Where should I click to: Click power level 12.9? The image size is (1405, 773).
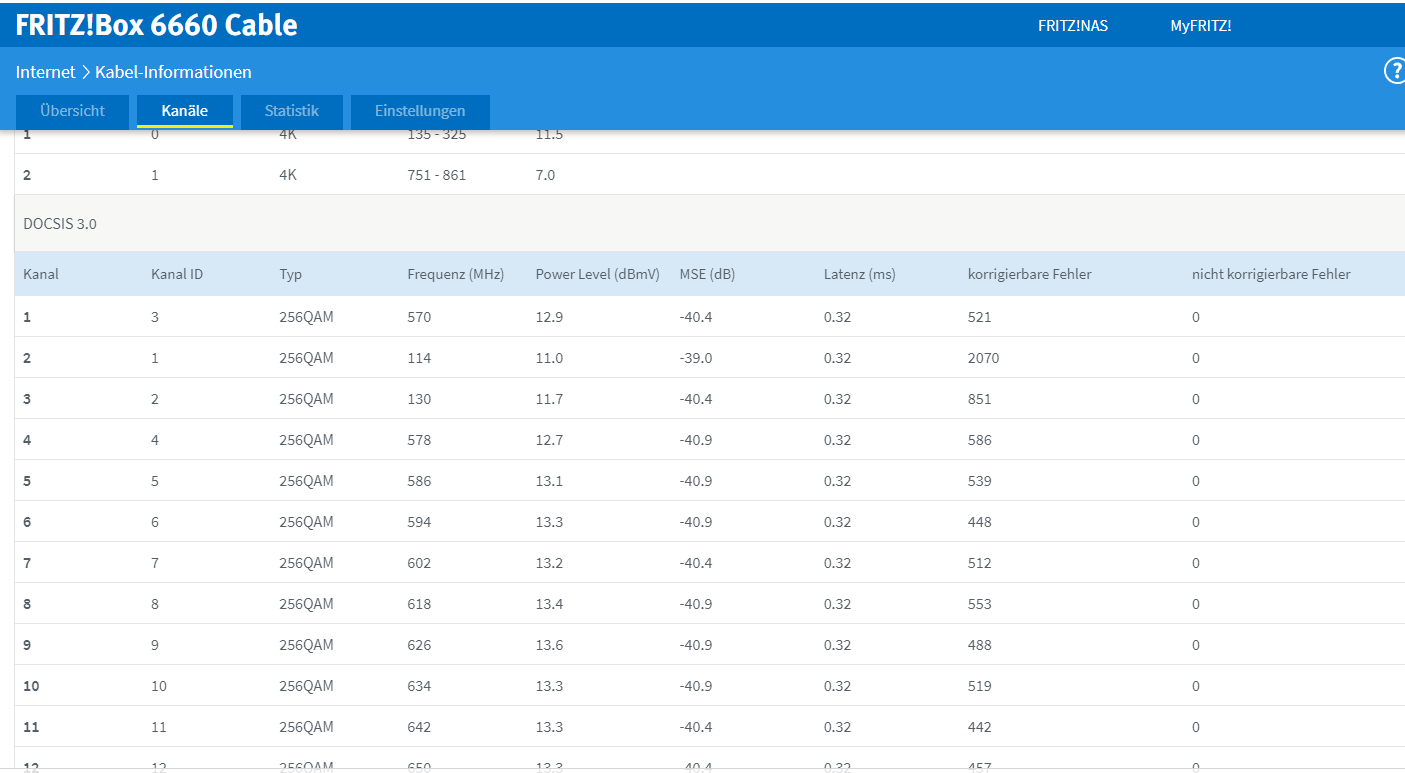[x=549, y=317]
